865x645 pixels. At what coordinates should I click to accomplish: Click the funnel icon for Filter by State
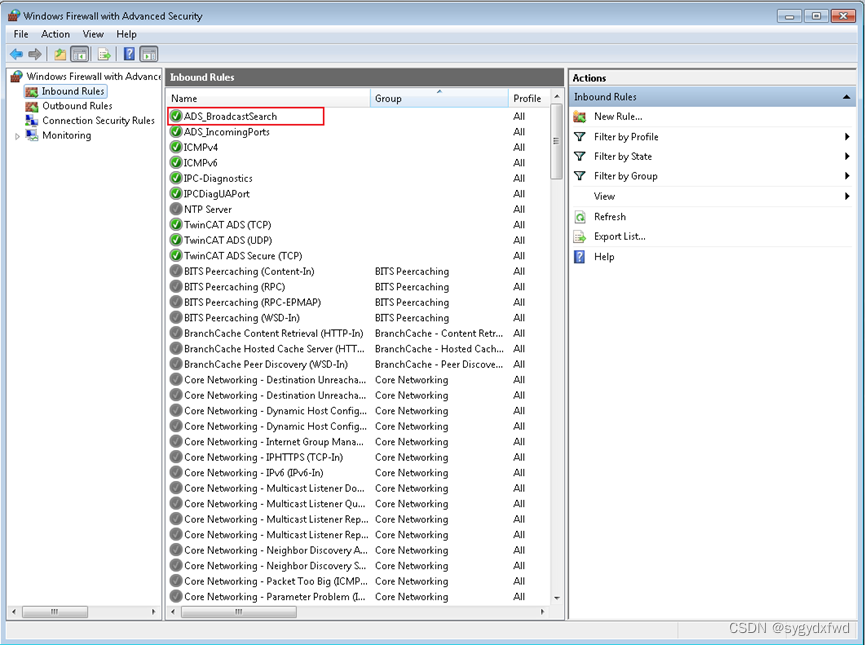(580, 156)
